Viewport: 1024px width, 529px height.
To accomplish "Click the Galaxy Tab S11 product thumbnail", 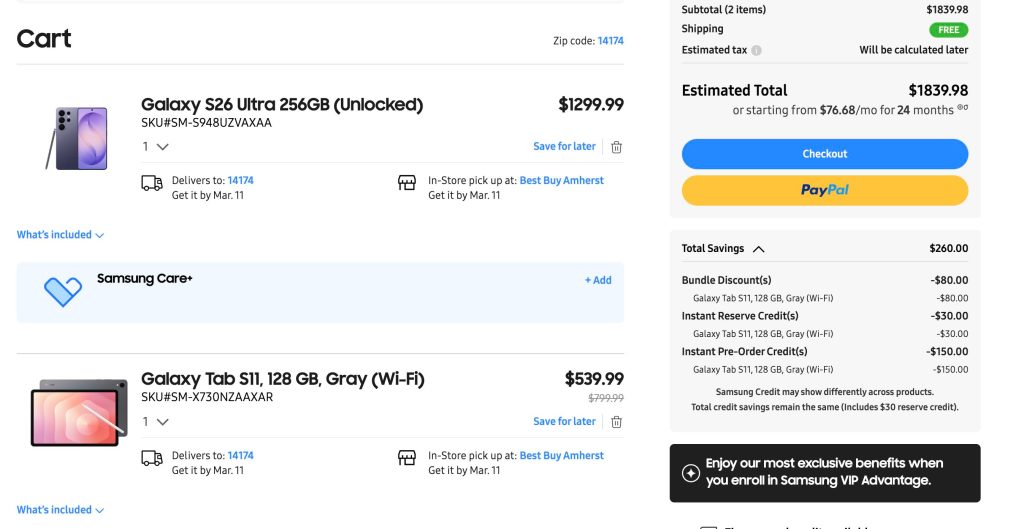I will tap(79, 411).
